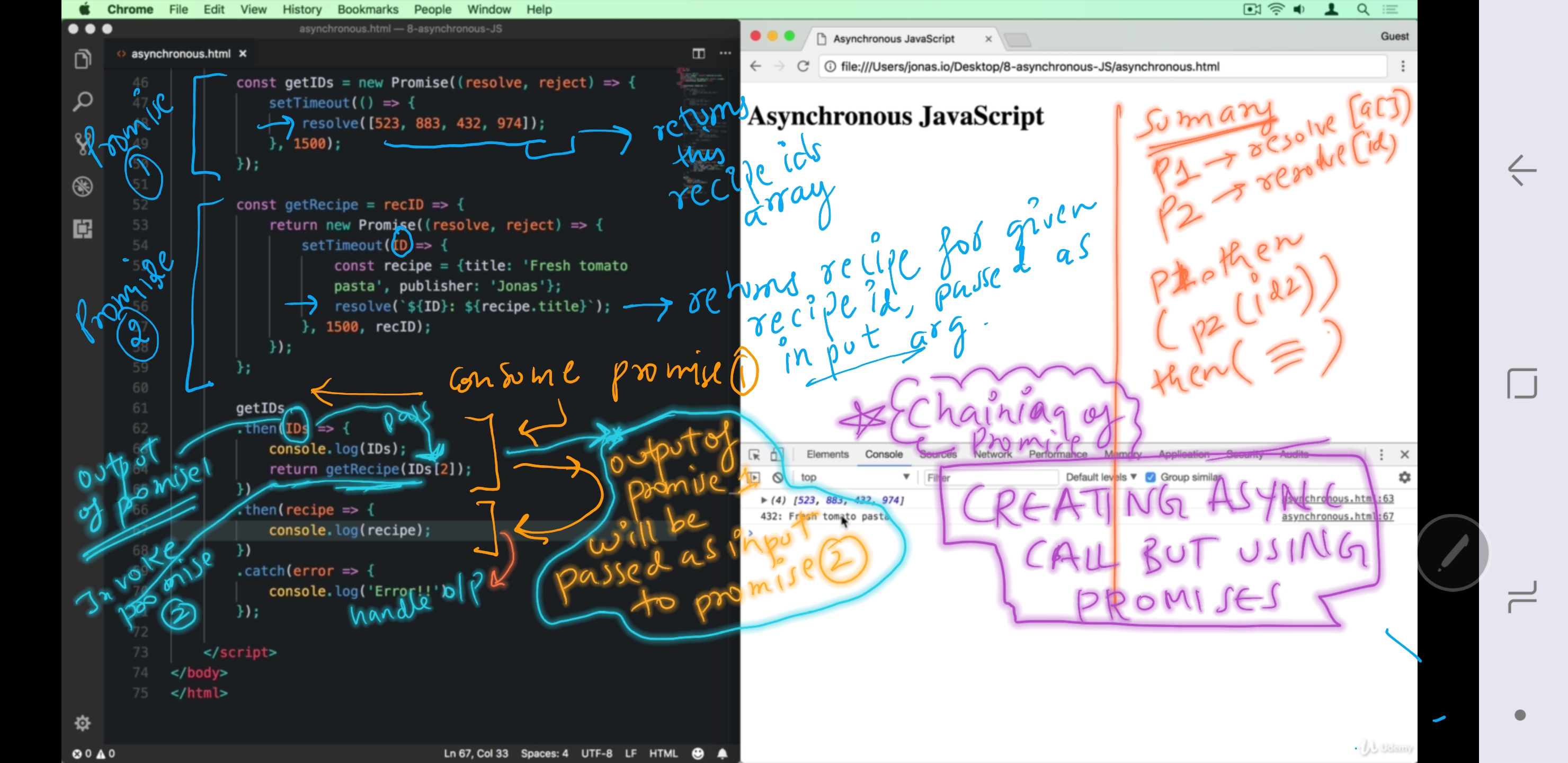Click the Spotlight search icon in menu bar
1568x763 pixels.
pos(1363,9)
